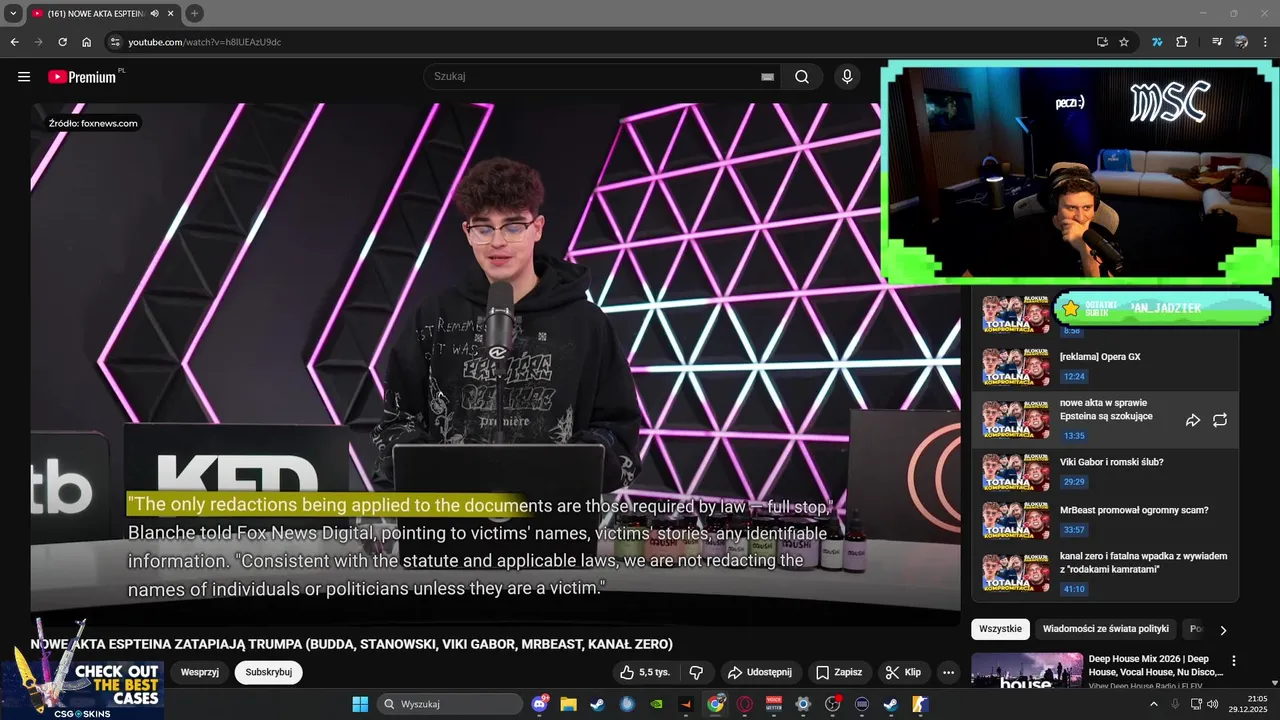This screenshot has width=1280, height=720.
Task: Click the youtube.com address bar URL
Action: pyautogui.click(x=204, y=42)
